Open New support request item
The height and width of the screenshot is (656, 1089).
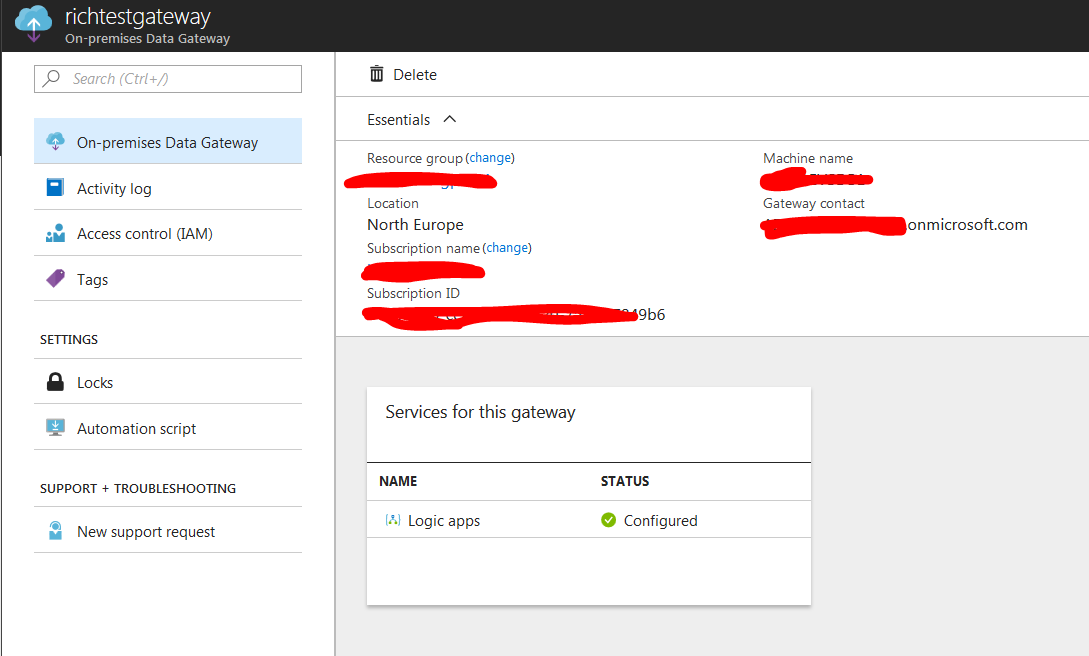point(168,530)
